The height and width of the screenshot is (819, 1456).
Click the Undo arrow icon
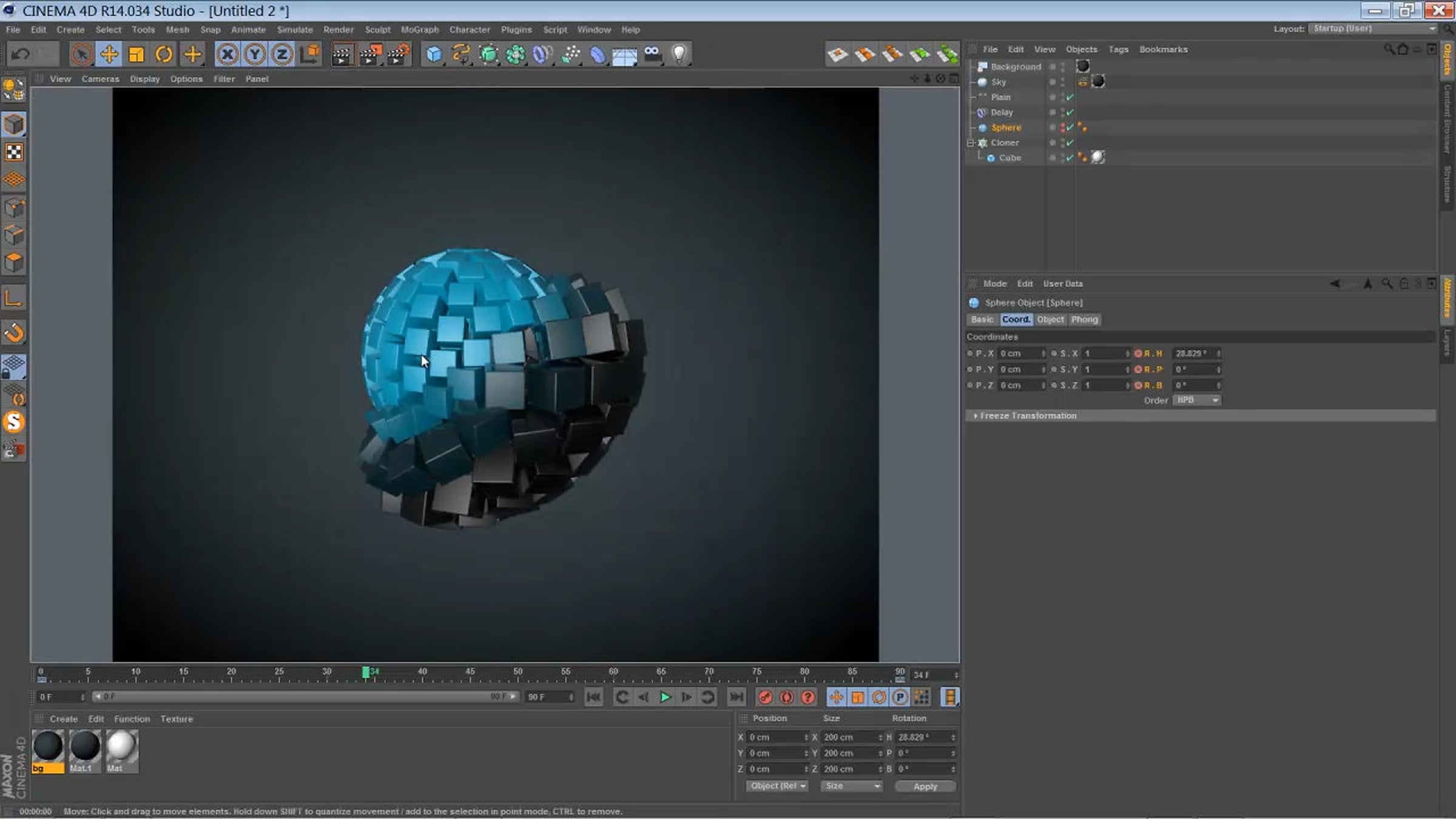(x=20, y=55)
